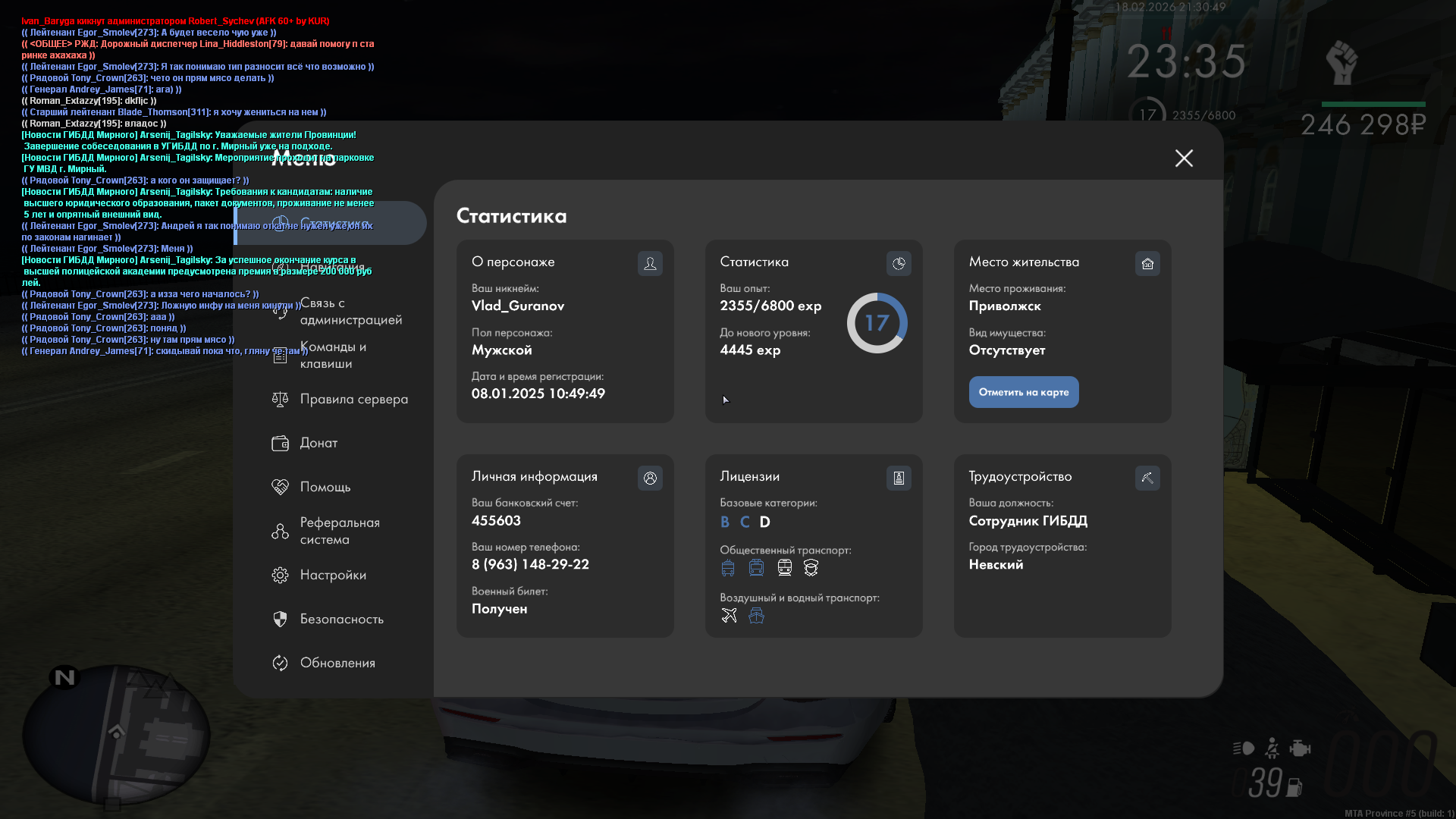Viewport: 1456px width, 819px height.
Task: Click the first bus transport license icon
Action: click(728, 568)
